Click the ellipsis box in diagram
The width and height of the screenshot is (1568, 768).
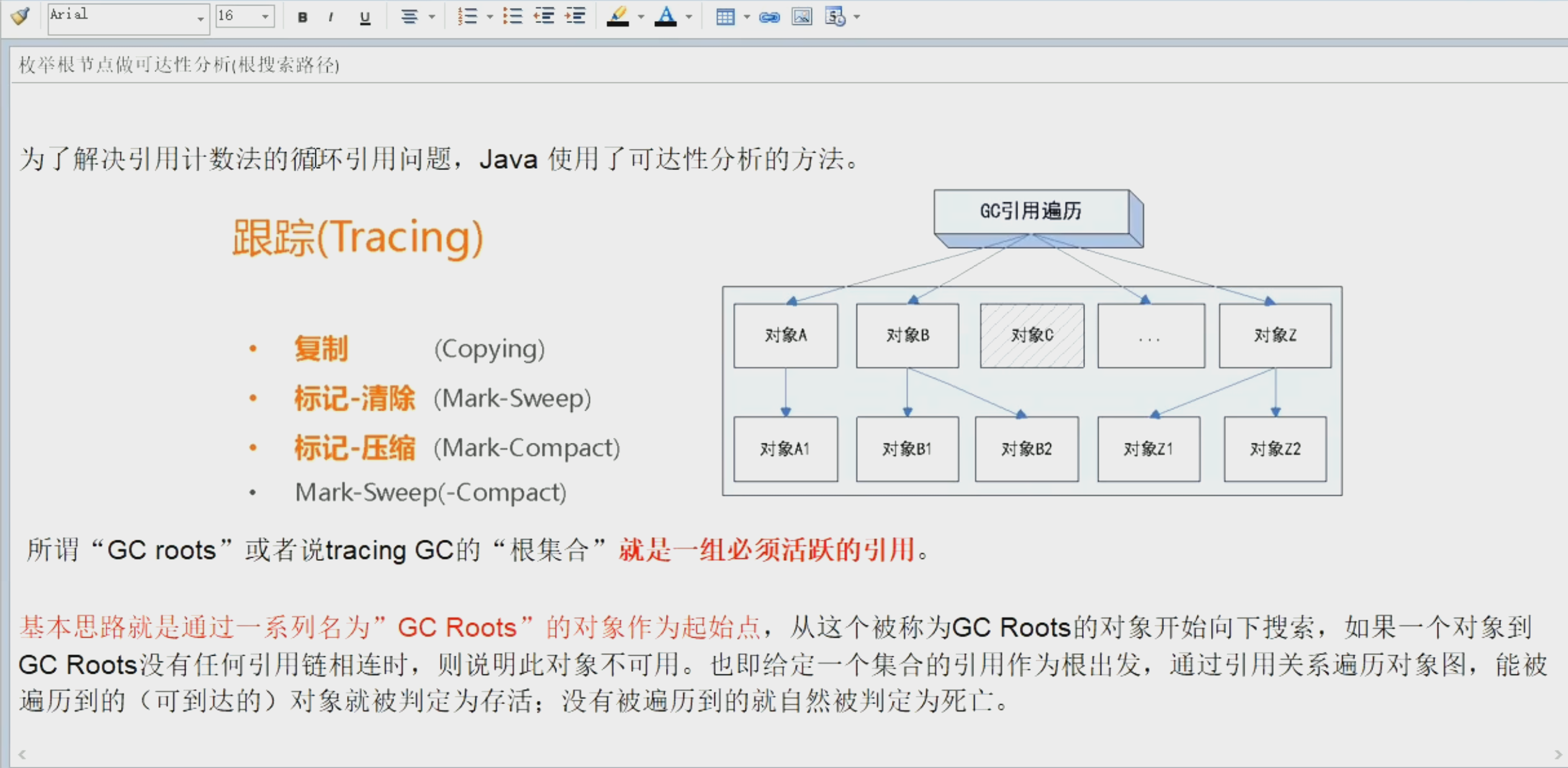click(1151, 336)
